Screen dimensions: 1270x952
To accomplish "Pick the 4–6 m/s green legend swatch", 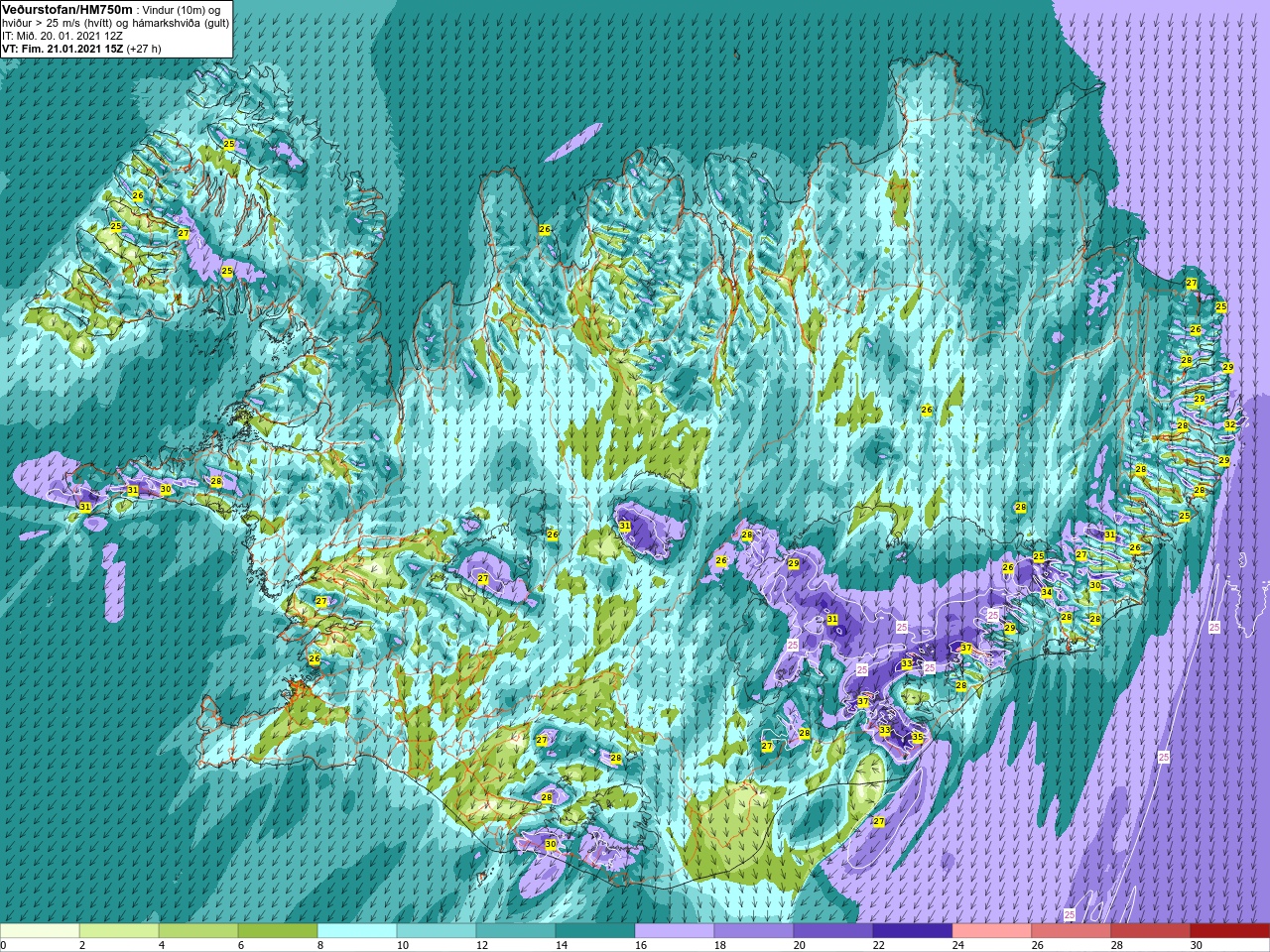I will (198, 931).
